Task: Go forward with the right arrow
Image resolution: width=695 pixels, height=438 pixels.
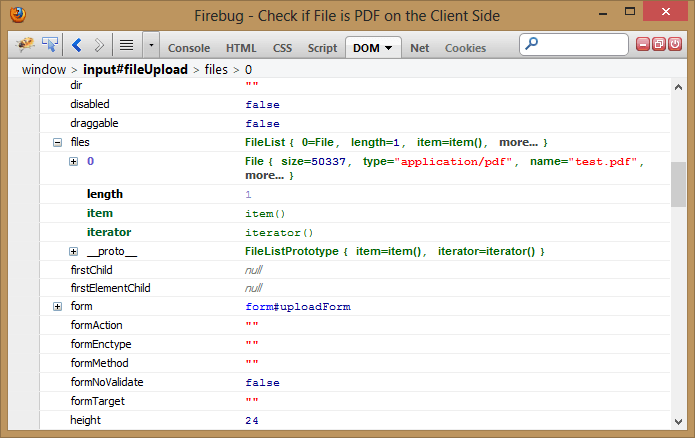Action: 98,46
